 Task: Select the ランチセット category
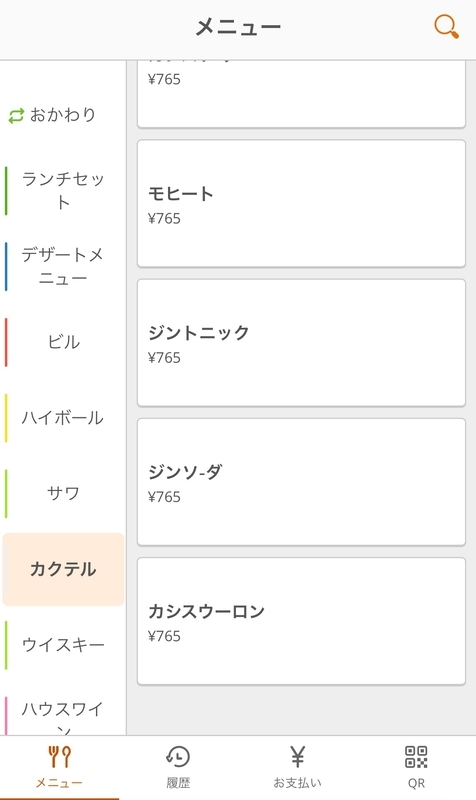63,190
